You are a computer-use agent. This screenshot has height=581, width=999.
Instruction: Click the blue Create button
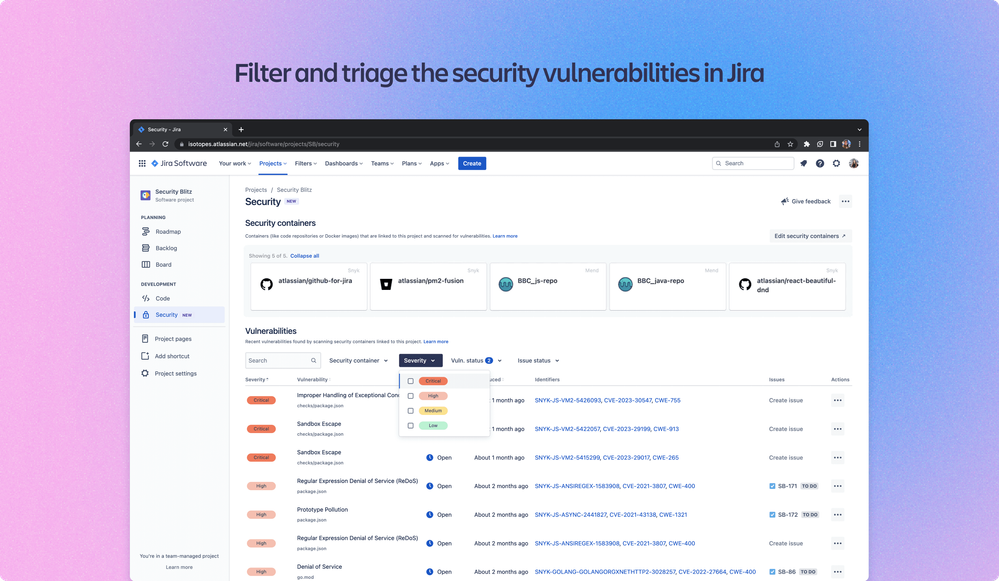pos(471,163)
